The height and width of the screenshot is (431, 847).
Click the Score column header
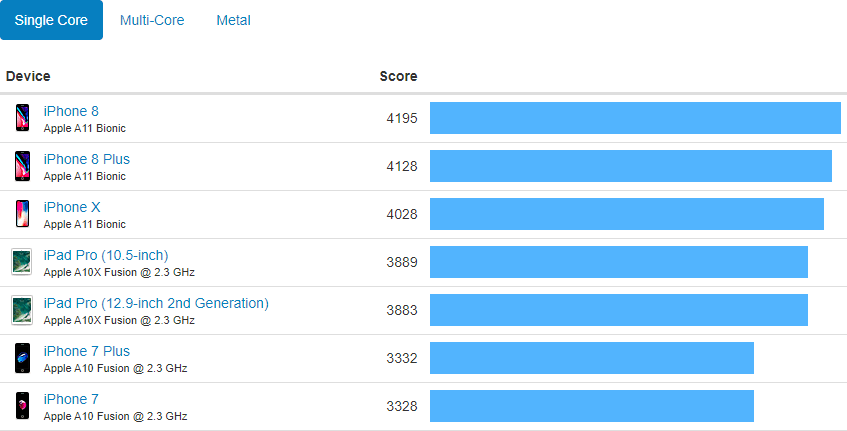[398, 76]
